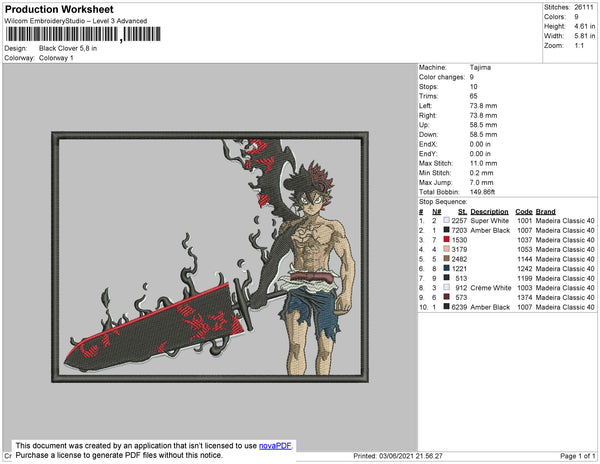The height and width of the screenshot is (464, 600).
Task: Click the embroidery design preview image
Action: tap(210, 257)
